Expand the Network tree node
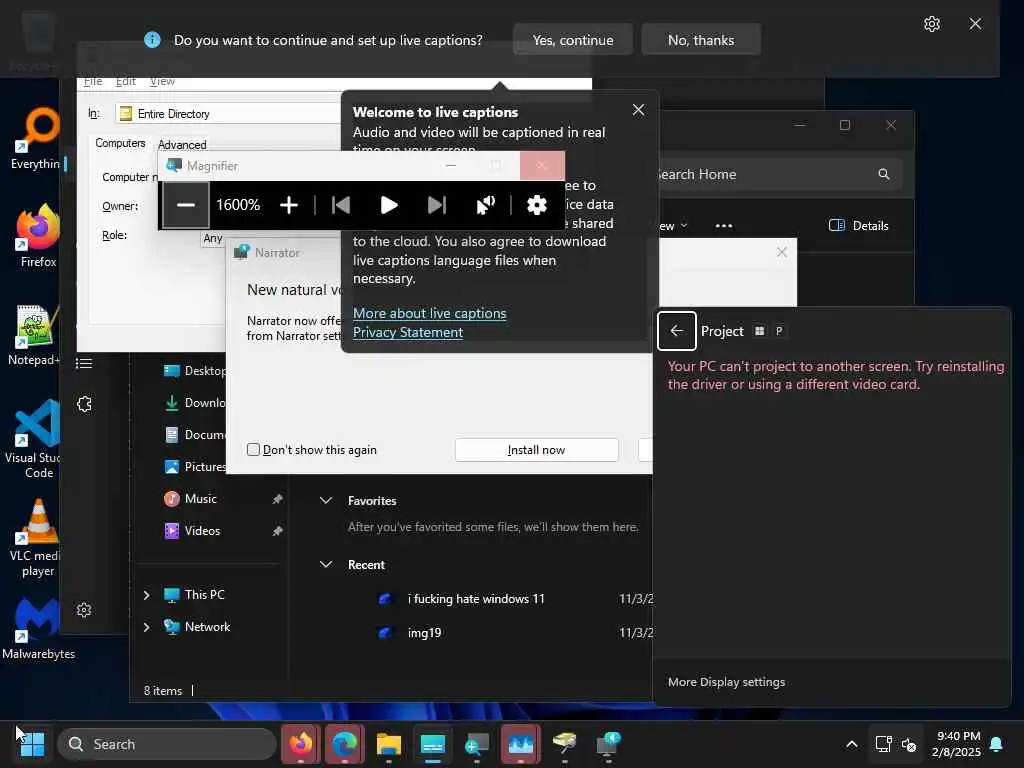Image resolution: width=1024 pixels, height=768 pixels. point(146,627)
